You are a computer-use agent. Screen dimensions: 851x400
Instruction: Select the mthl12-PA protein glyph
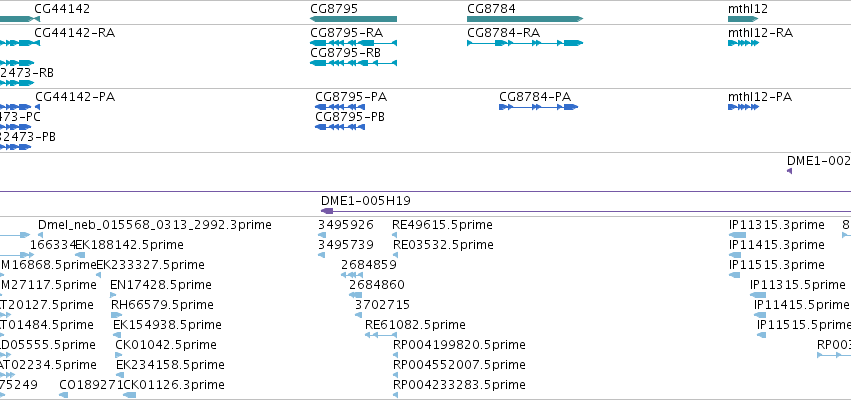[743, 107]
